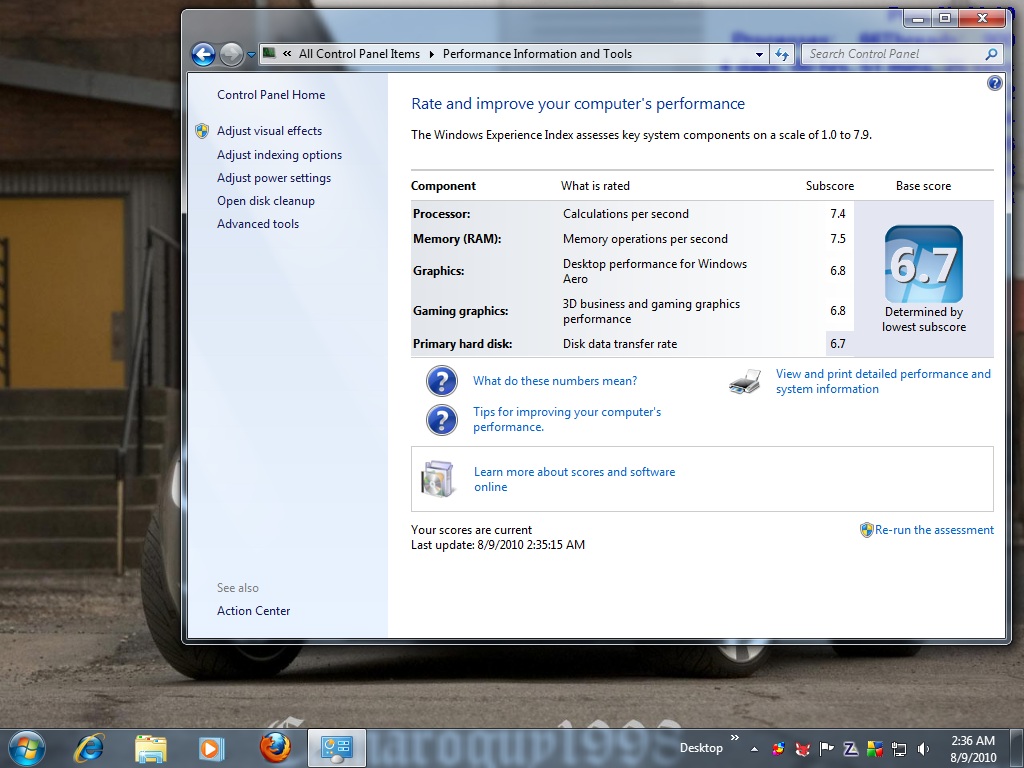This screenshot has height=768, width=1024.
Task: Click the printer icon for detailed performance
Action: click(745, 381)
